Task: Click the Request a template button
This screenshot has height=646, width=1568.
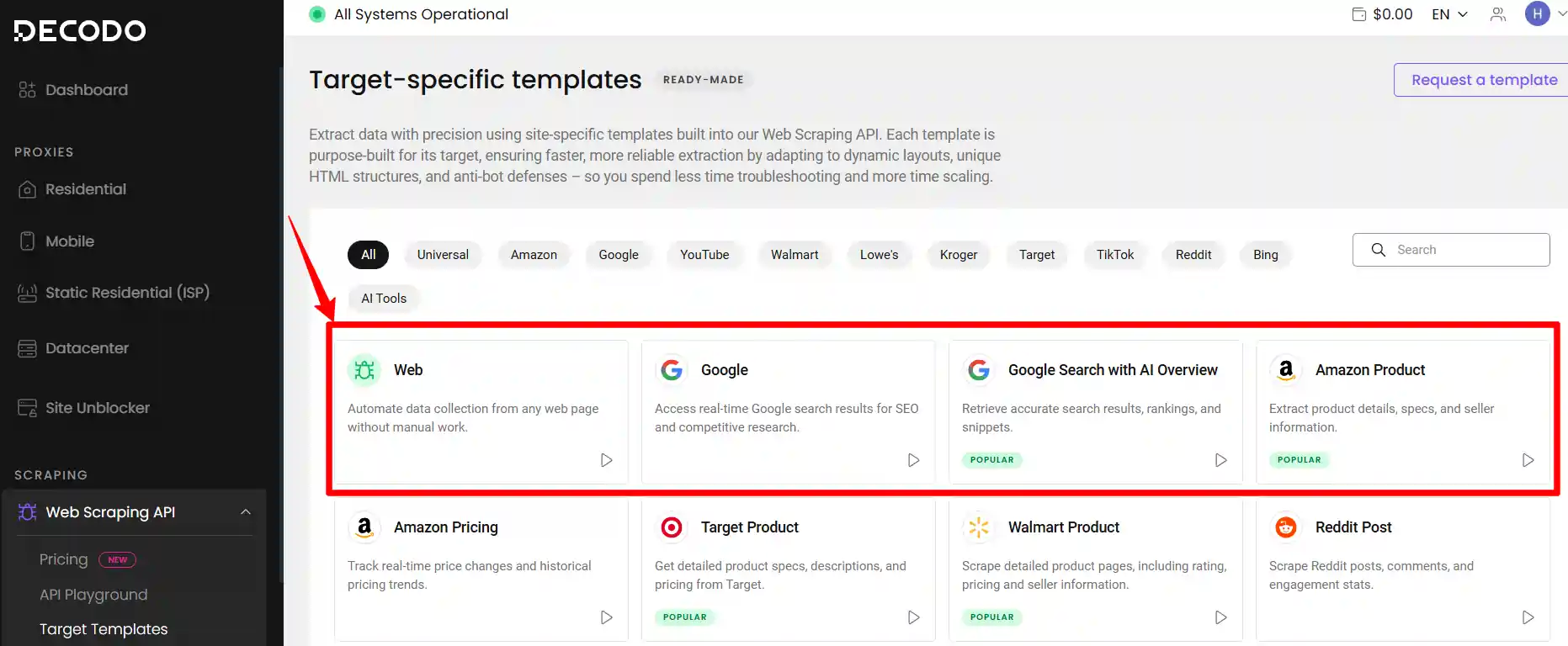Action: click(x=1483, y=79)
